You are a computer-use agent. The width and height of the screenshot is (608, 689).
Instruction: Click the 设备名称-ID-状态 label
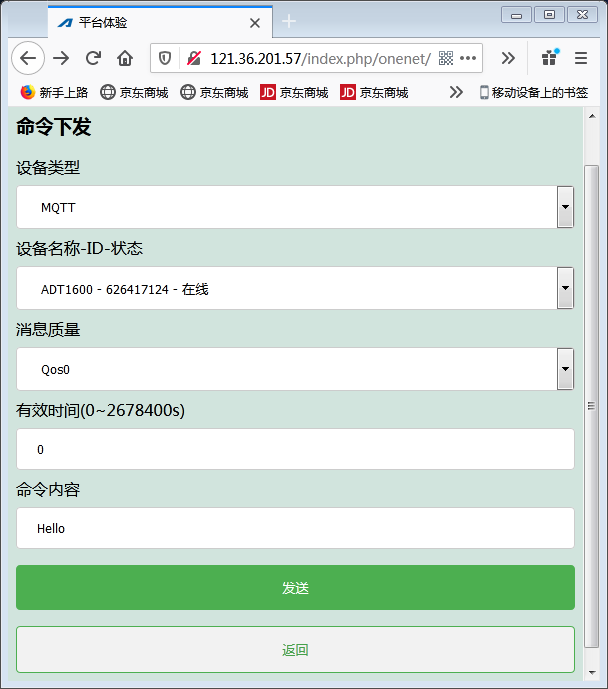coord(80,248)
